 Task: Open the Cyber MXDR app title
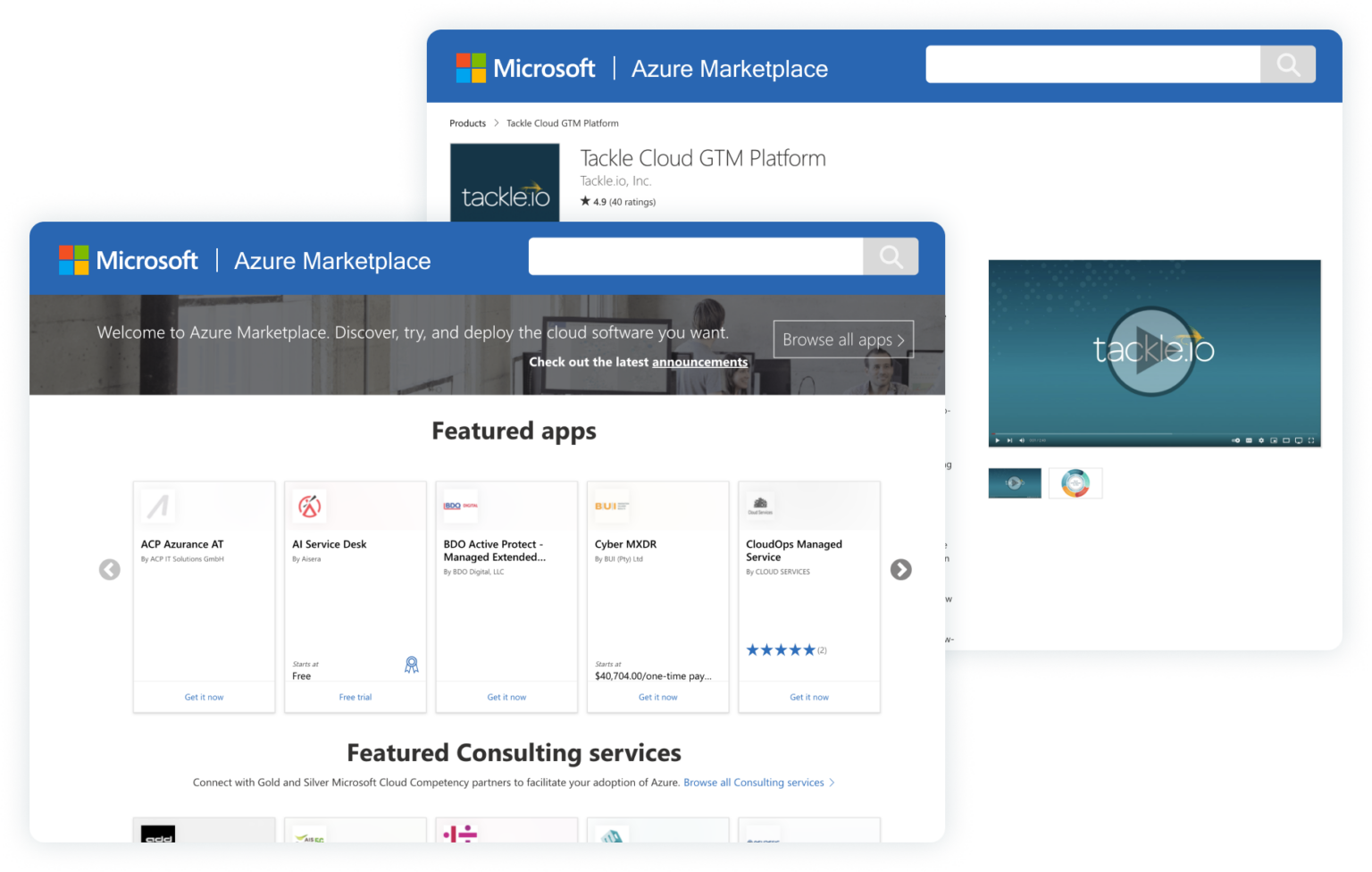pyautogui.click(x=625, y=544)
